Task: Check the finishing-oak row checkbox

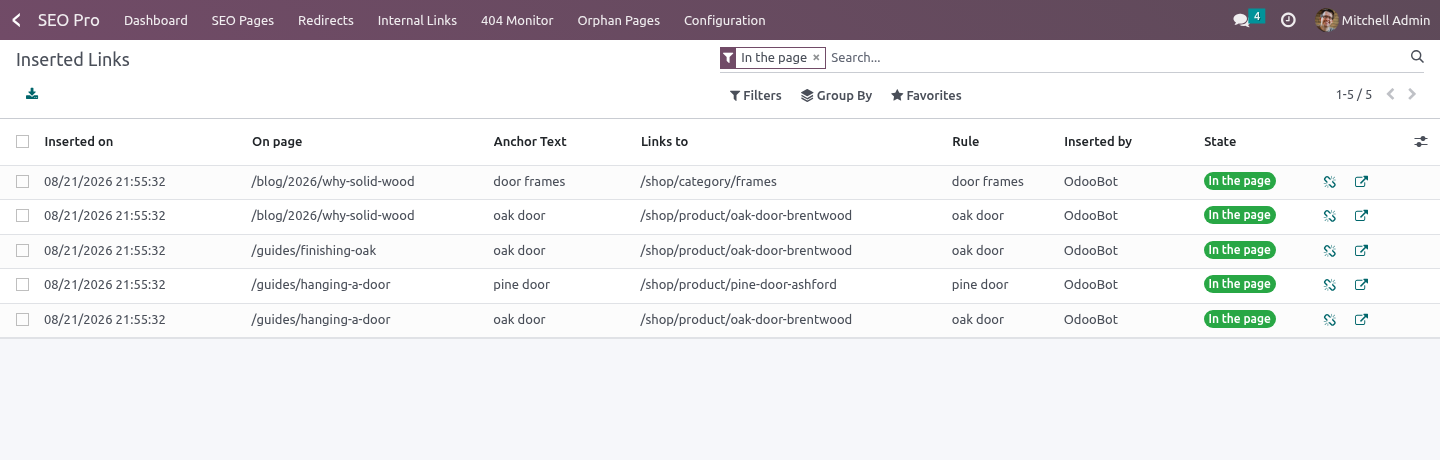Action: point(22,251)
